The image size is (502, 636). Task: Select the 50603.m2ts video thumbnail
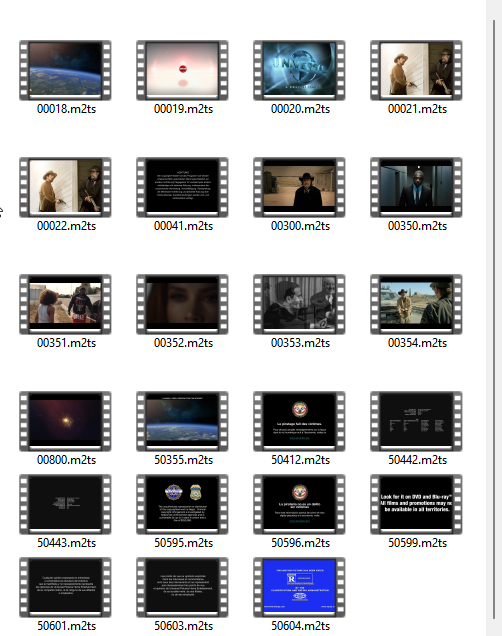pyautogui.click(x=182, y=587)
